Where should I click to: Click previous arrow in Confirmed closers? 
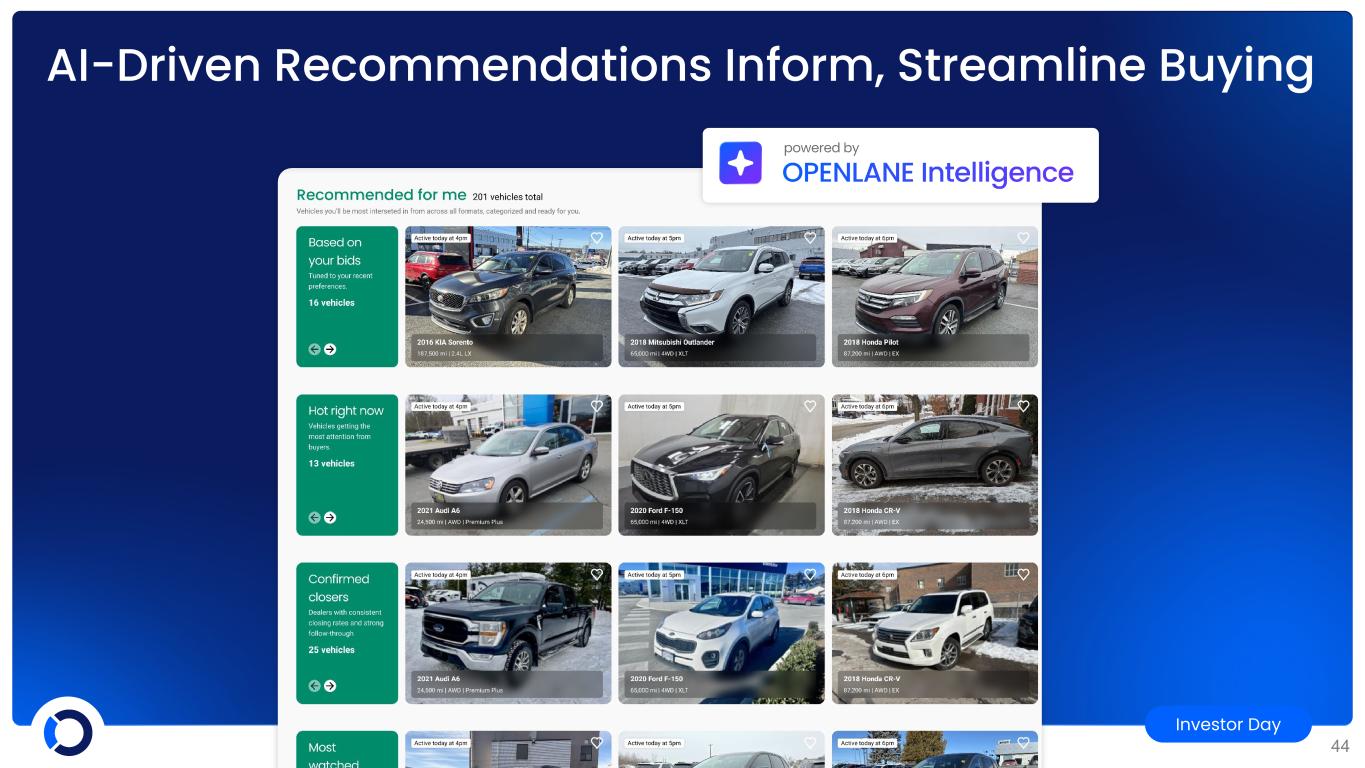pos(314,685)
